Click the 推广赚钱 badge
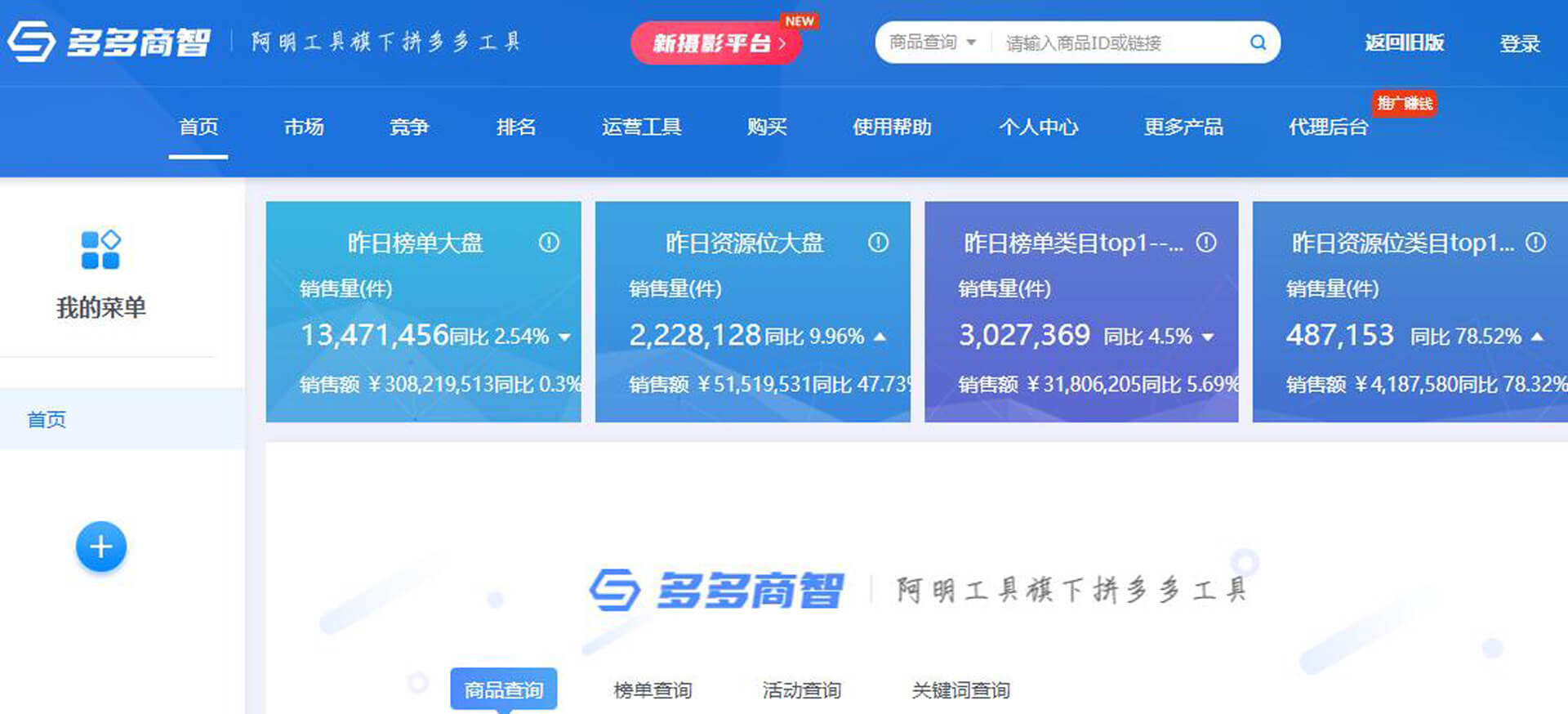The width and height of the screenshot is (1568, 714). pyautogui.click(x=1405, y=103)
